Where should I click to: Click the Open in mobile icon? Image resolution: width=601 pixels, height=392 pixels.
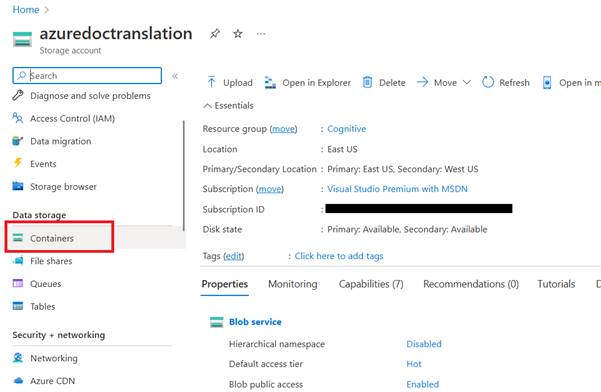[x=547, y=82]
